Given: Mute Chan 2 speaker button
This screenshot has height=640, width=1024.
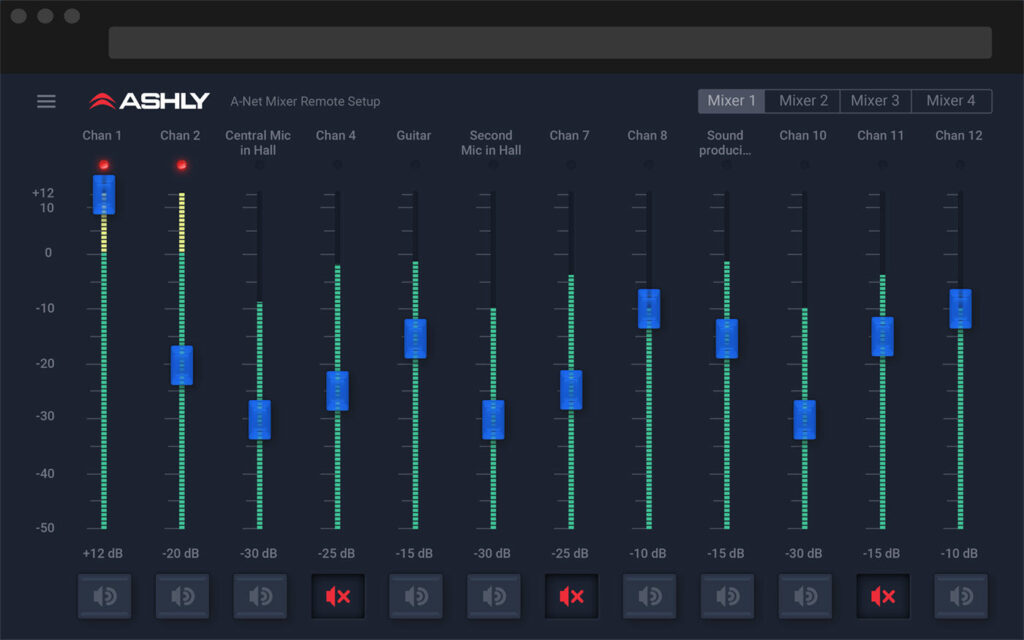Looking at the screenshot, I should point(182,596).
